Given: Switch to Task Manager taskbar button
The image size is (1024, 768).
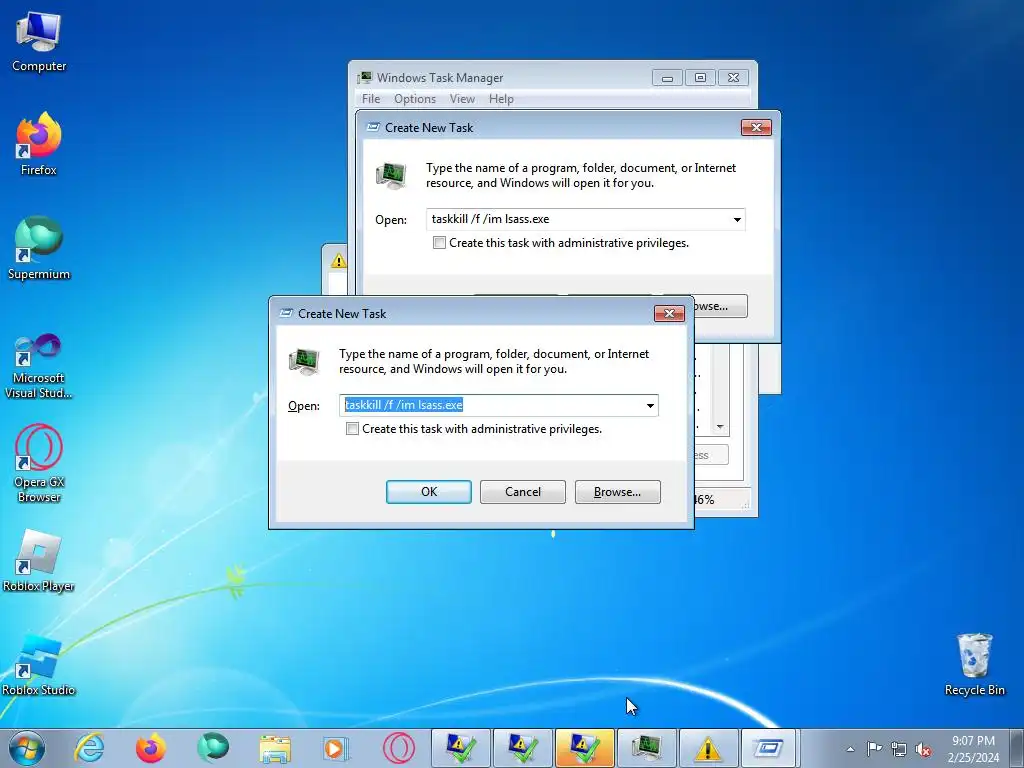Looking at the screenshot, I should click(647, 748).
